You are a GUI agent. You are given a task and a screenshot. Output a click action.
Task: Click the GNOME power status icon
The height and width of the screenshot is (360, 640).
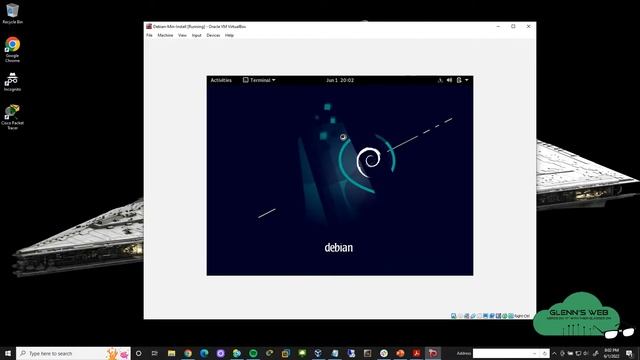click(459, 80)
